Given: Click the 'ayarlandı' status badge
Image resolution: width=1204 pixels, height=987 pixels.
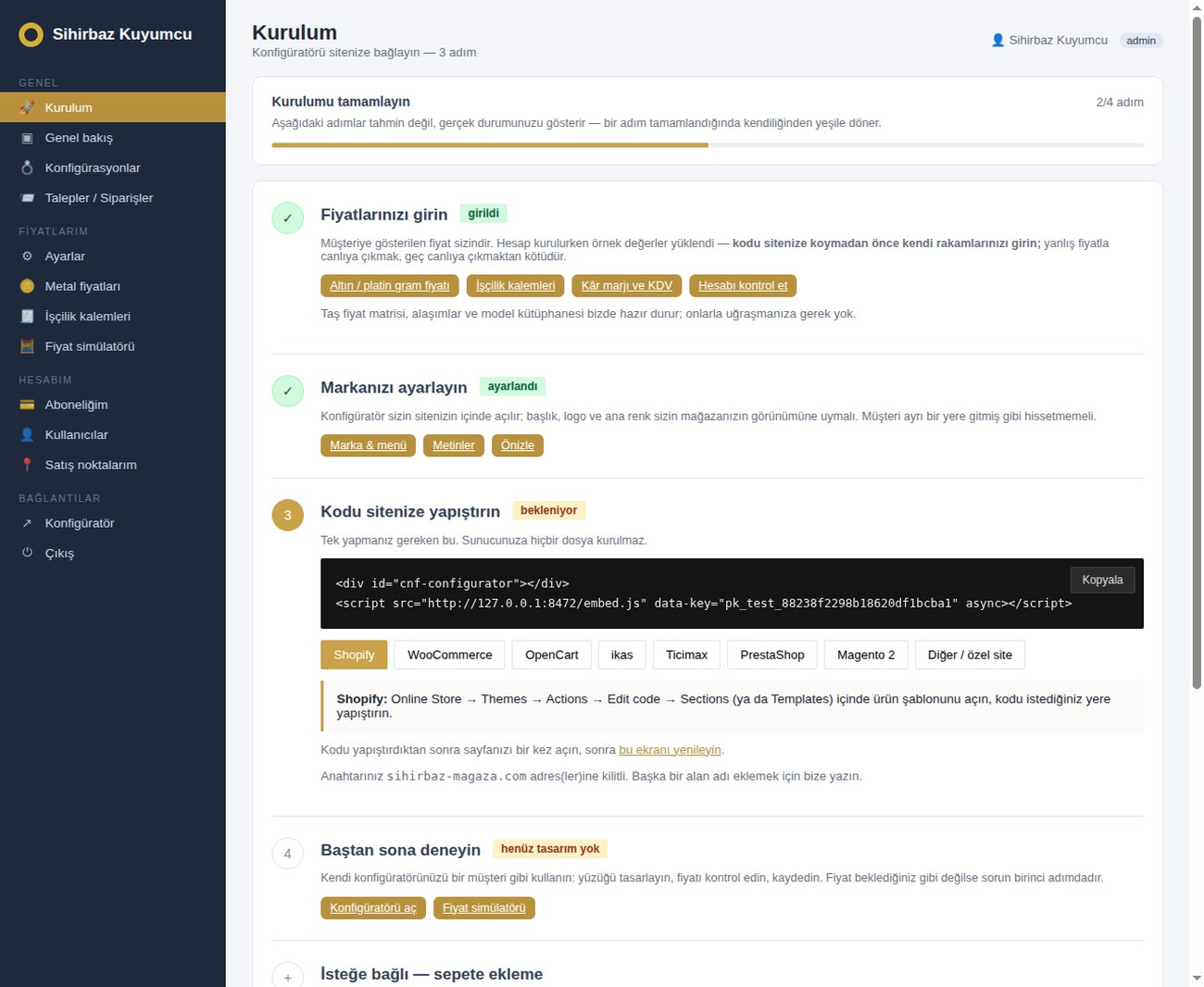Looking at the screenshot, I should pos(512,386).
